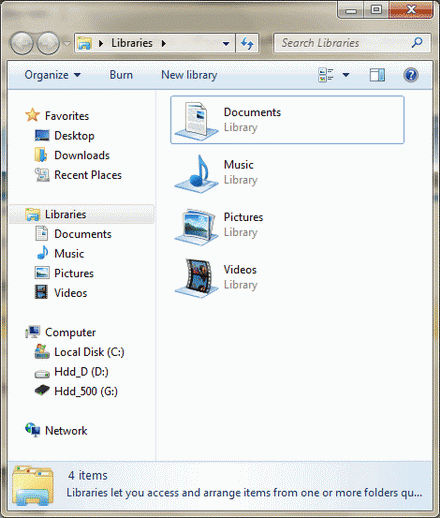This screenshot has width=440, height=518.
Task: Open Recent Places in Favorites
Action: point(78,175)
